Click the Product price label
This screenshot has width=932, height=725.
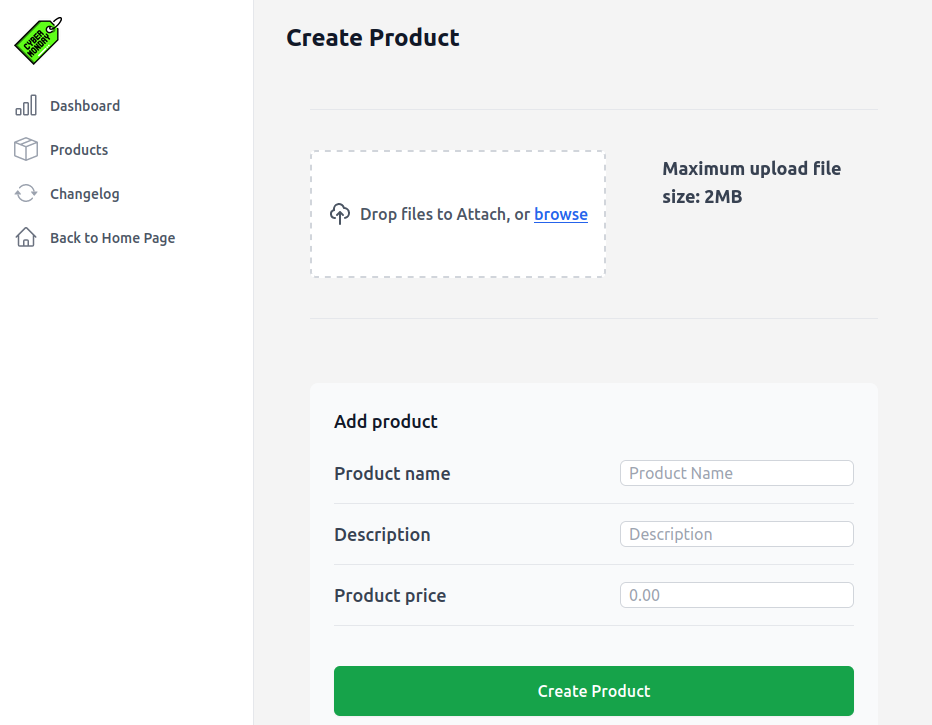(390, 596)
